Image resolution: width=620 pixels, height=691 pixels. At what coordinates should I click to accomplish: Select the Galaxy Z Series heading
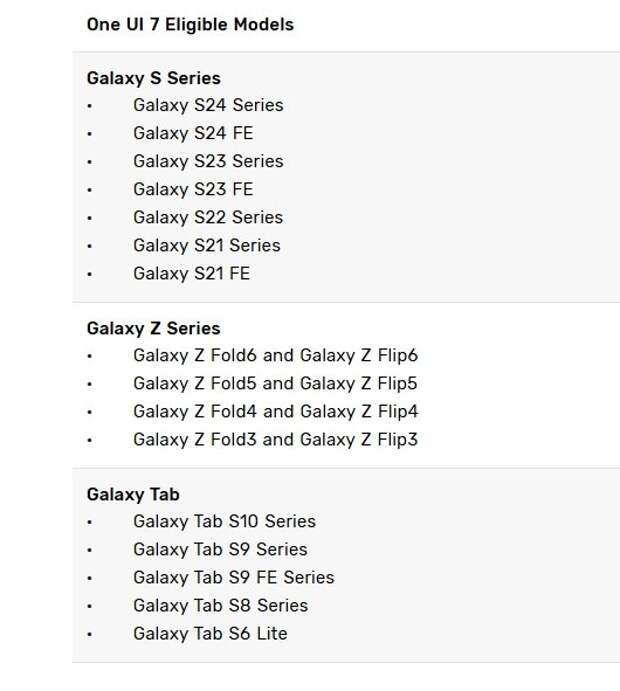154,329
